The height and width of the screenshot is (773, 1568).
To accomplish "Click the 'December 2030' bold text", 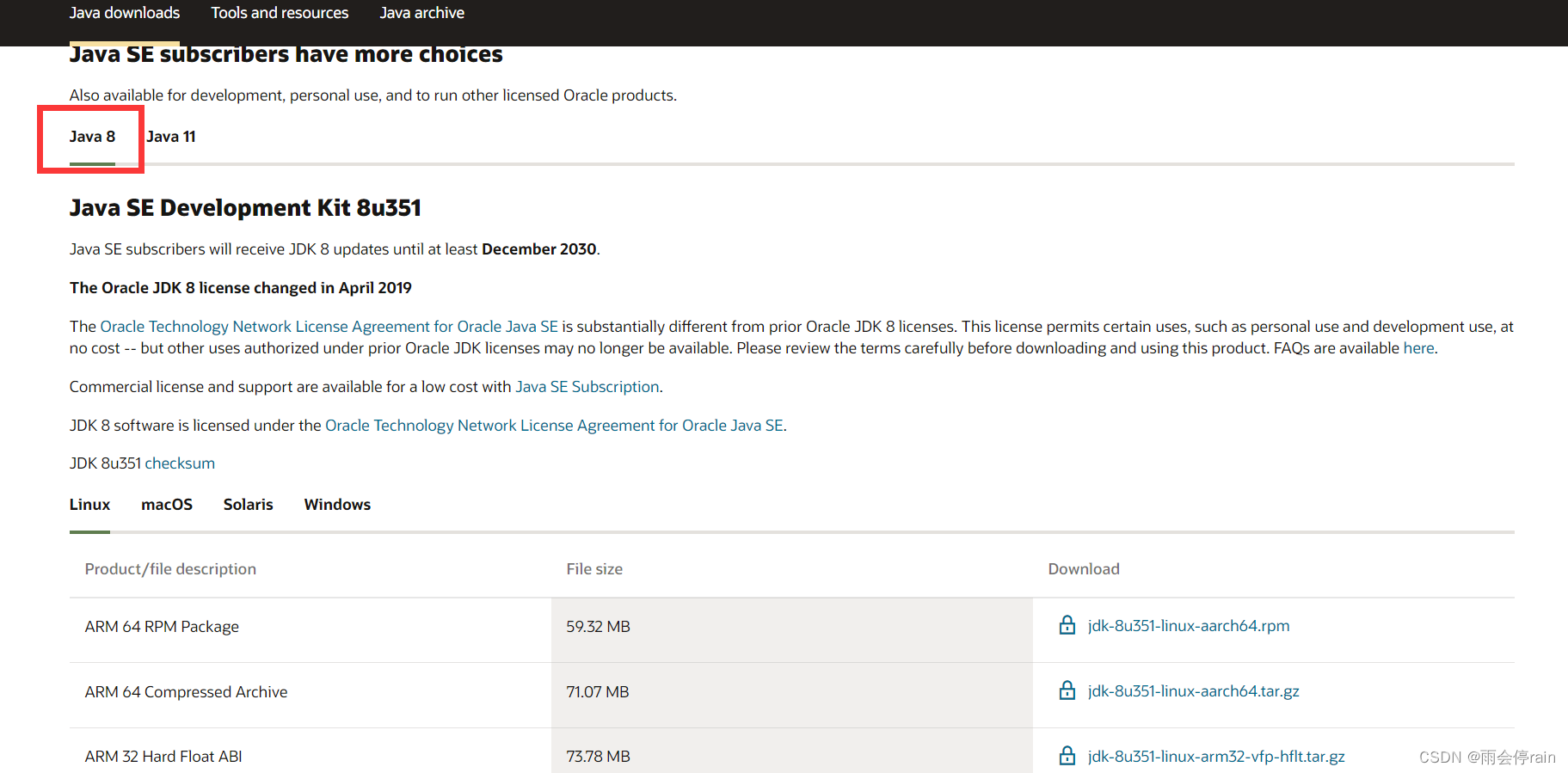I will click(539, 249).
